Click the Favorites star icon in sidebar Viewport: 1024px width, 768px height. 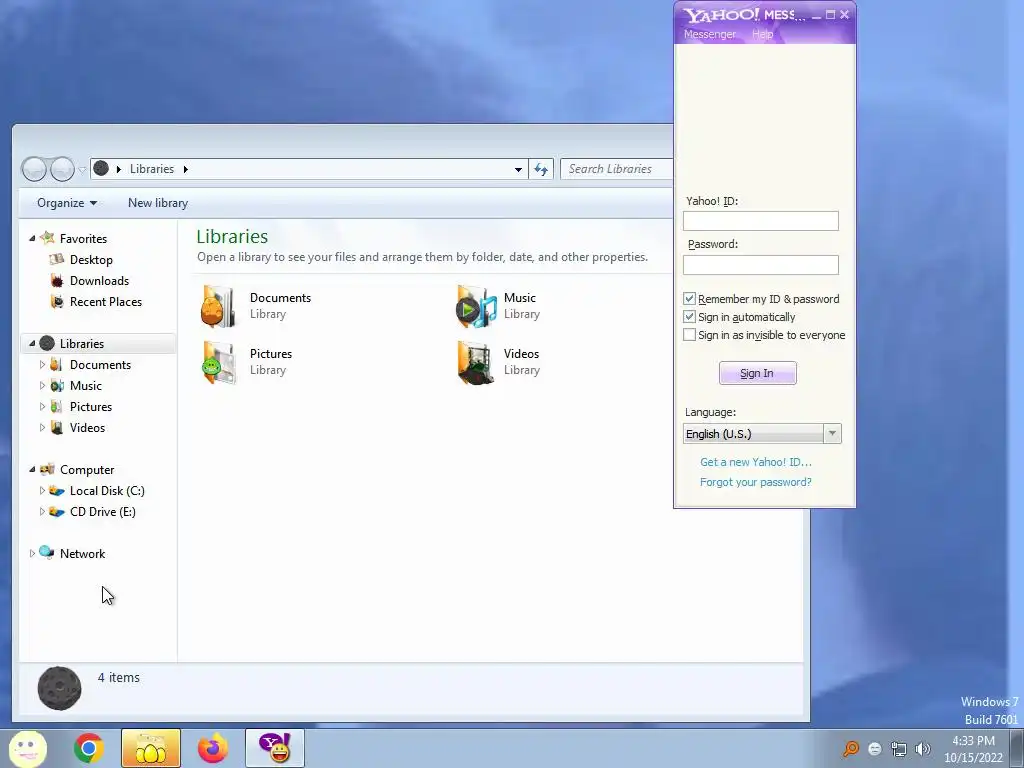[x=47, y=238]
